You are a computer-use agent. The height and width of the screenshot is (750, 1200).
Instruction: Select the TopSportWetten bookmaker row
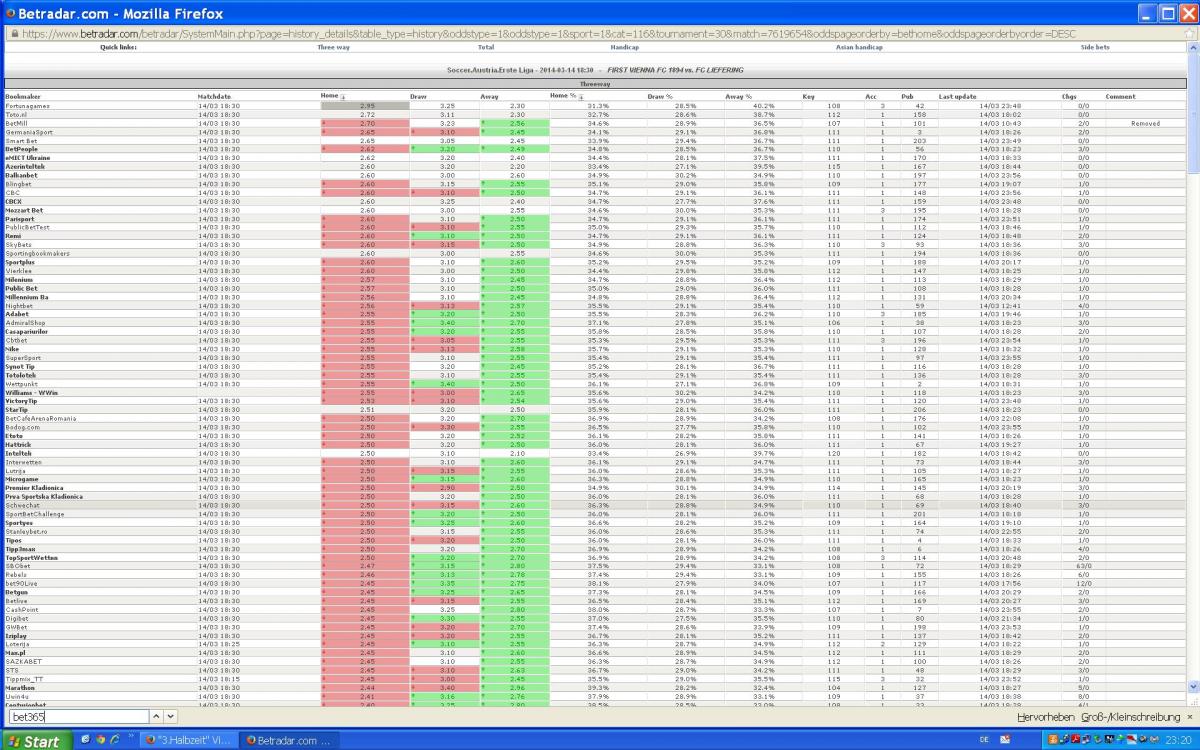click(x=595, y=558)
